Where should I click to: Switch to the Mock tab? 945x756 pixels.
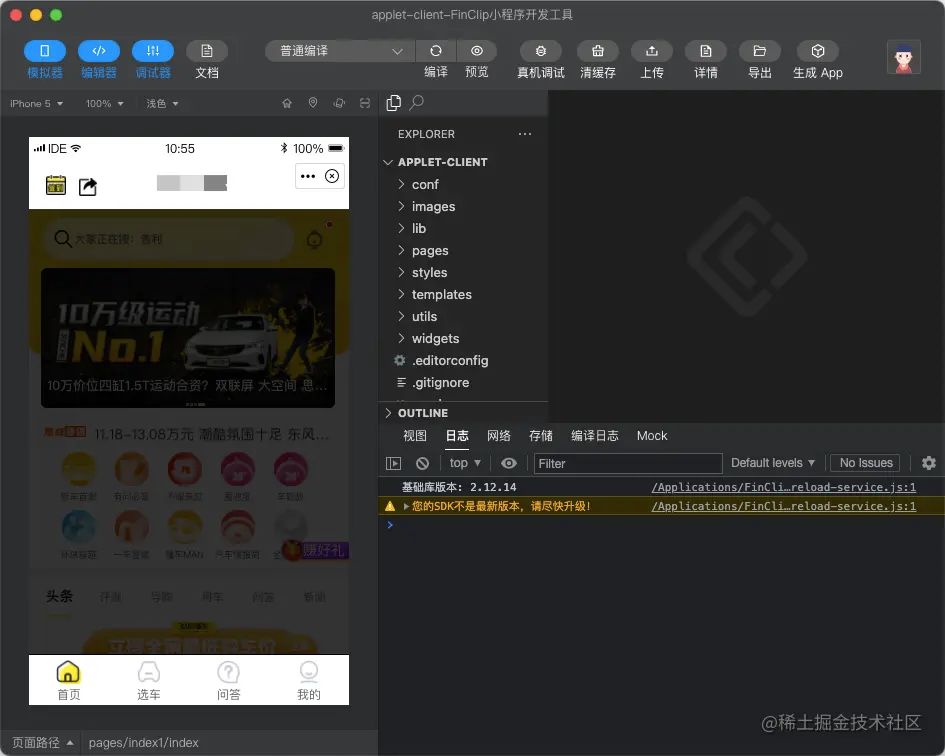(652, 436)
